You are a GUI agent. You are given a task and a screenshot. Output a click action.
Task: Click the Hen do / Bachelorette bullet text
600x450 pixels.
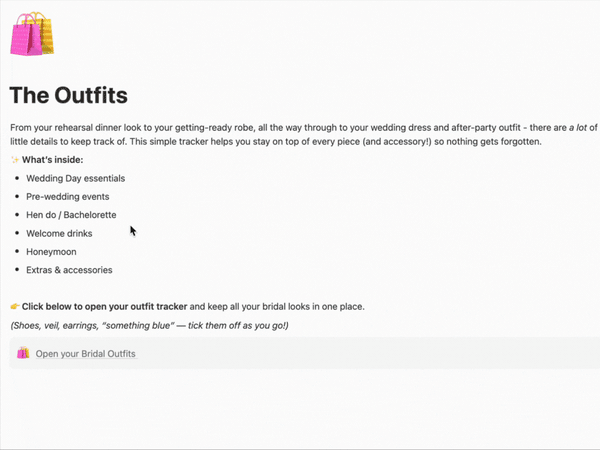[x=71, y=215]
